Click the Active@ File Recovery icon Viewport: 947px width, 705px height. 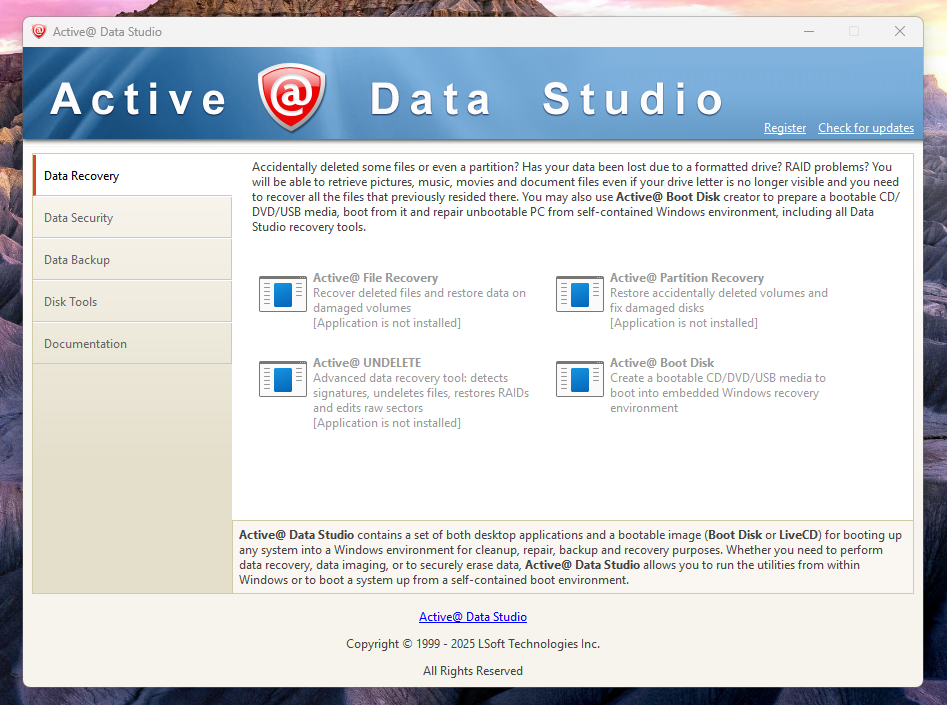point(283,294)
